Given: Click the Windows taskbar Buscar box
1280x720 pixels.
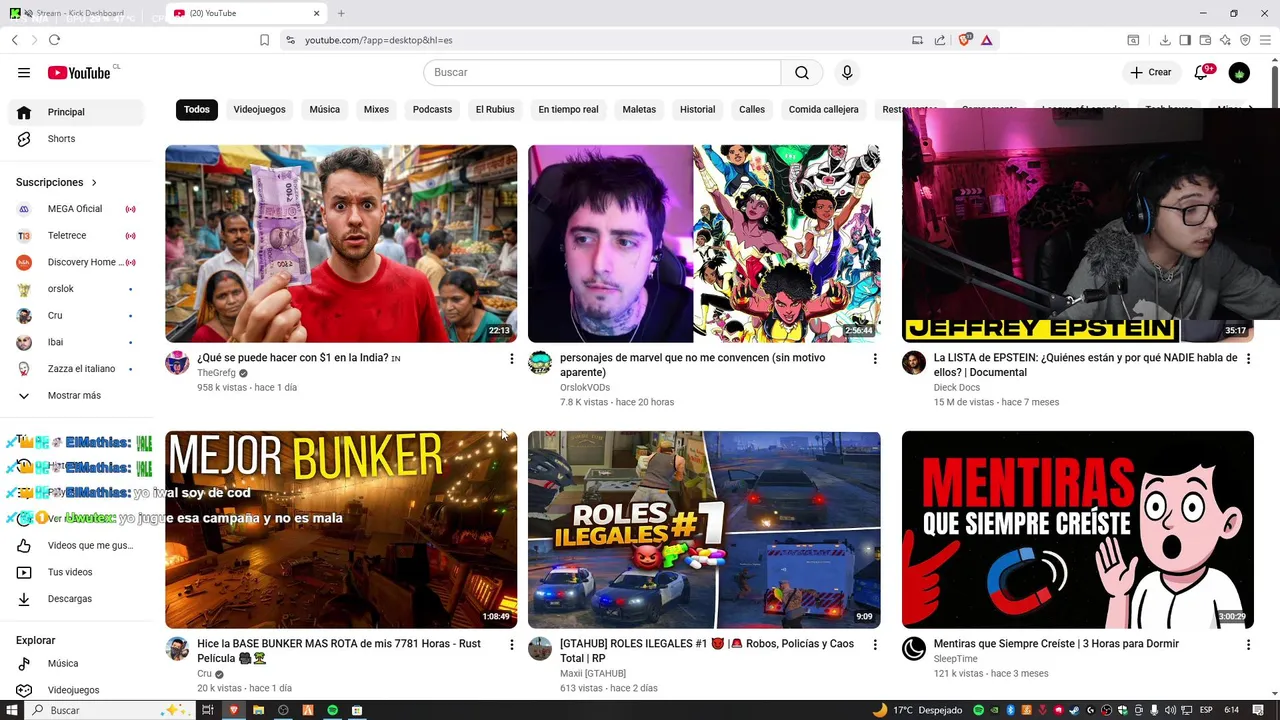Looking at the screenshot, I should [x=110, y=710].
